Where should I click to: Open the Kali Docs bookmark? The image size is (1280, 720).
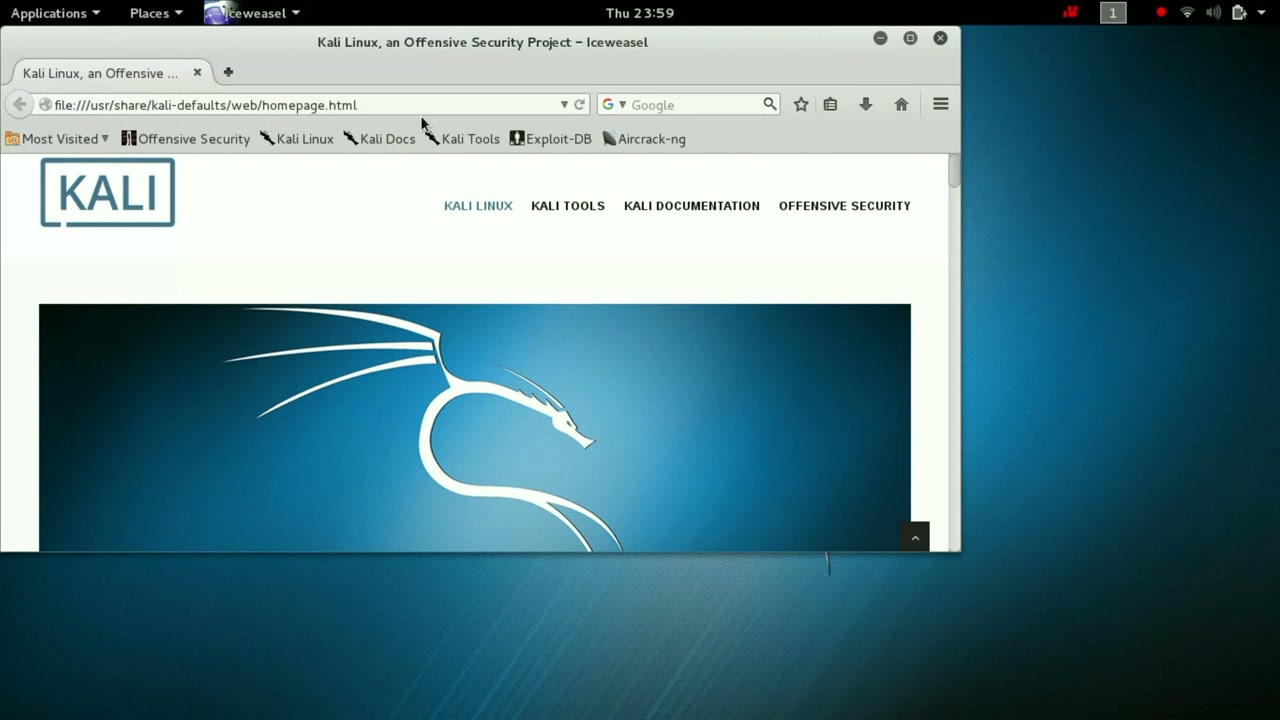[379, 139]
